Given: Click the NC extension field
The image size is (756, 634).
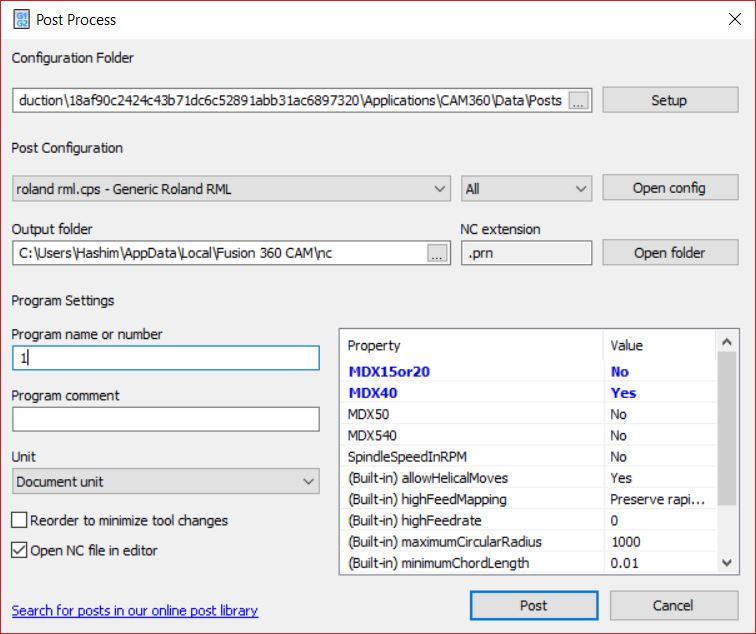Looking at the screenshot, I should click(x=526, y=253).
